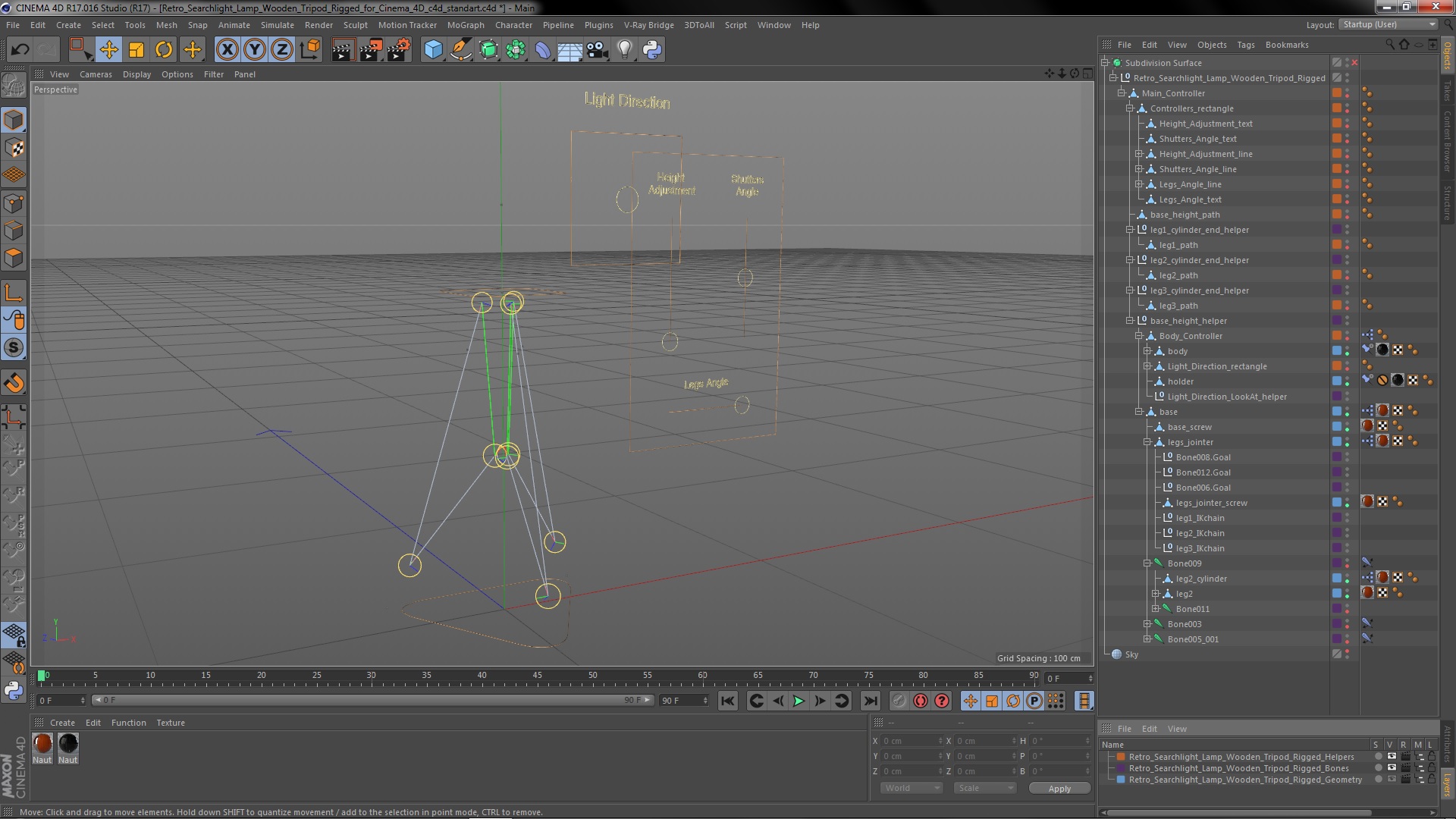Add a Light object
The width and height of the screenshot is (1456, 819).
pyautogui.click(x=625, y=50)
